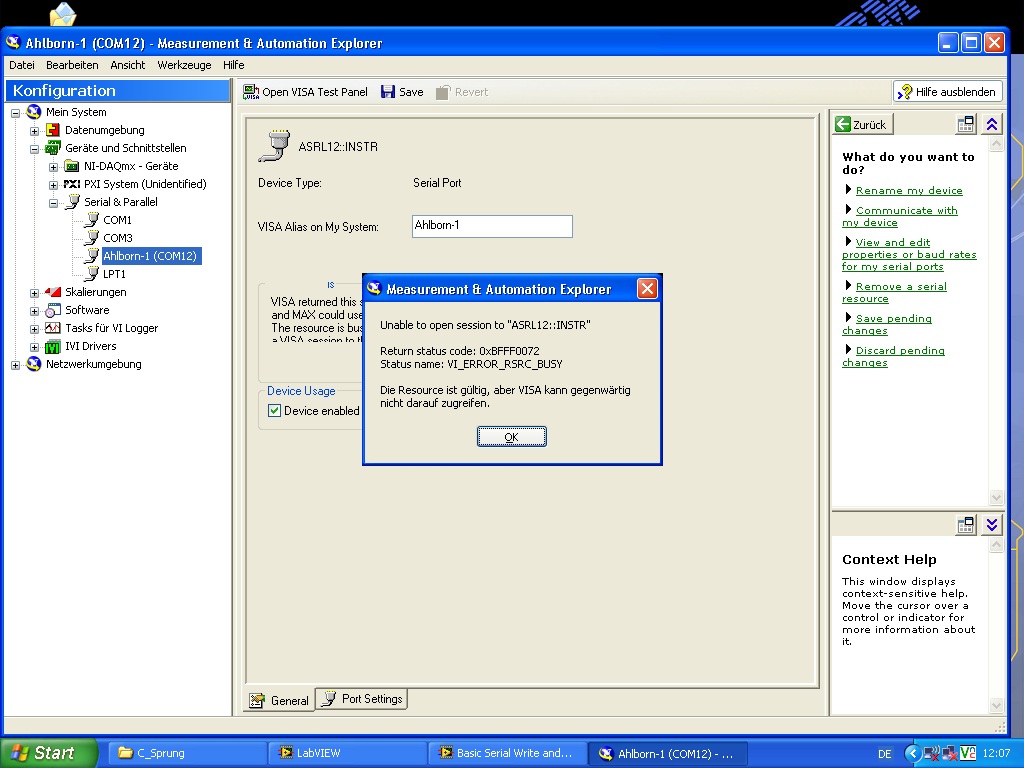Expand the NI-DAQmx Geräte node
The width and height of the screenshot is (1024, 768).
[x=54, y=167]
